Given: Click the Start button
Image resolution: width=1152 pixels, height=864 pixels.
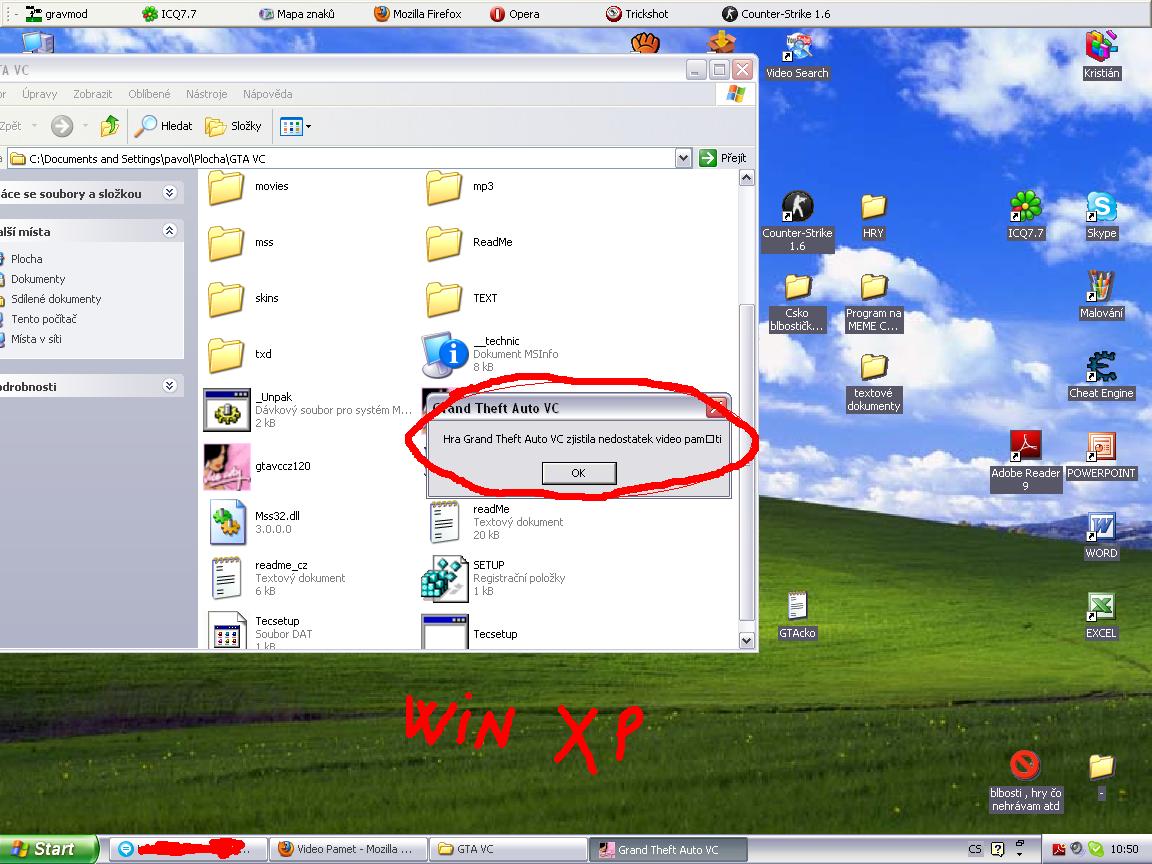Looking at the screenshot, I should click(x=48, y=849).
